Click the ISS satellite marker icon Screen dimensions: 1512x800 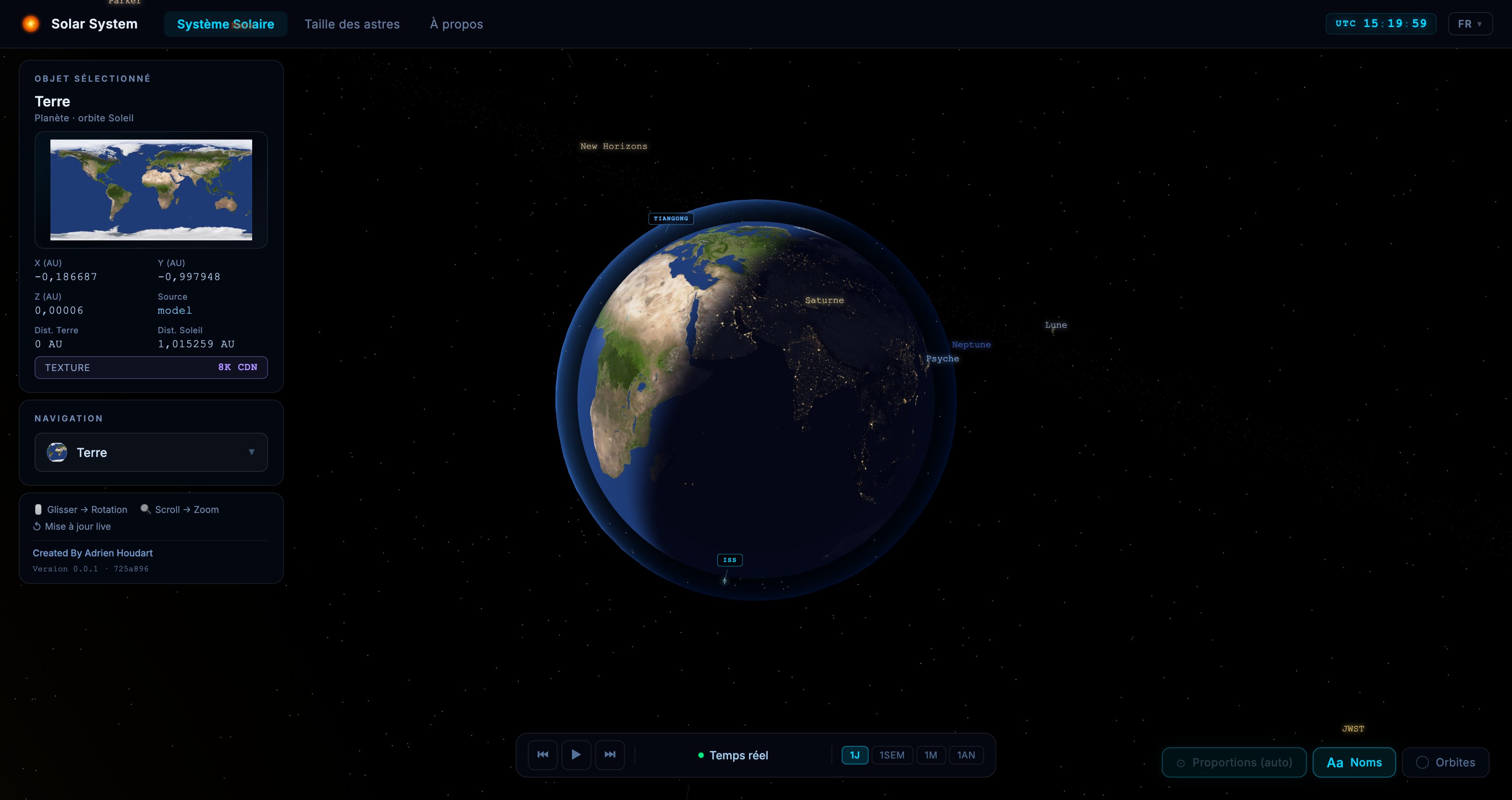click(724, 581)
